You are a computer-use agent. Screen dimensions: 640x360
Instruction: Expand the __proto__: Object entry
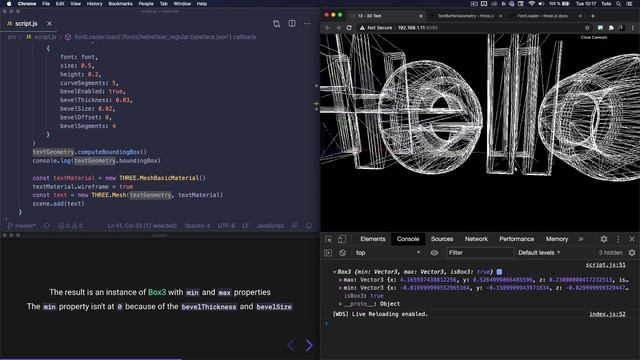[340, 304]
